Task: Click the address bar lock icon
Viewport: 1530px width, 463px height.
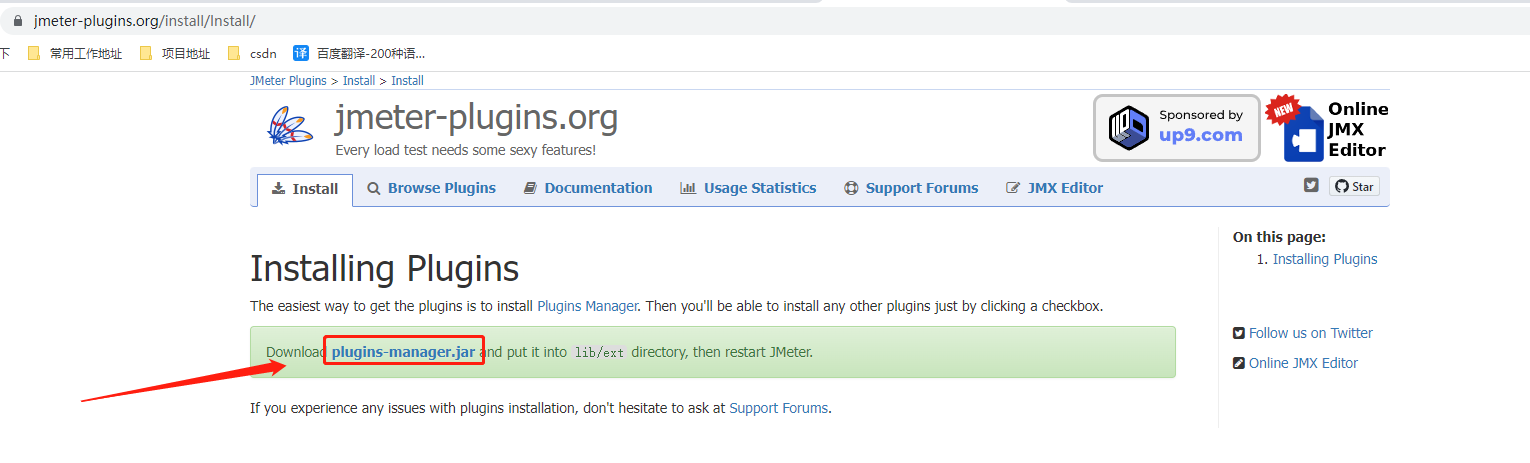Action: (x=17, y=21)
